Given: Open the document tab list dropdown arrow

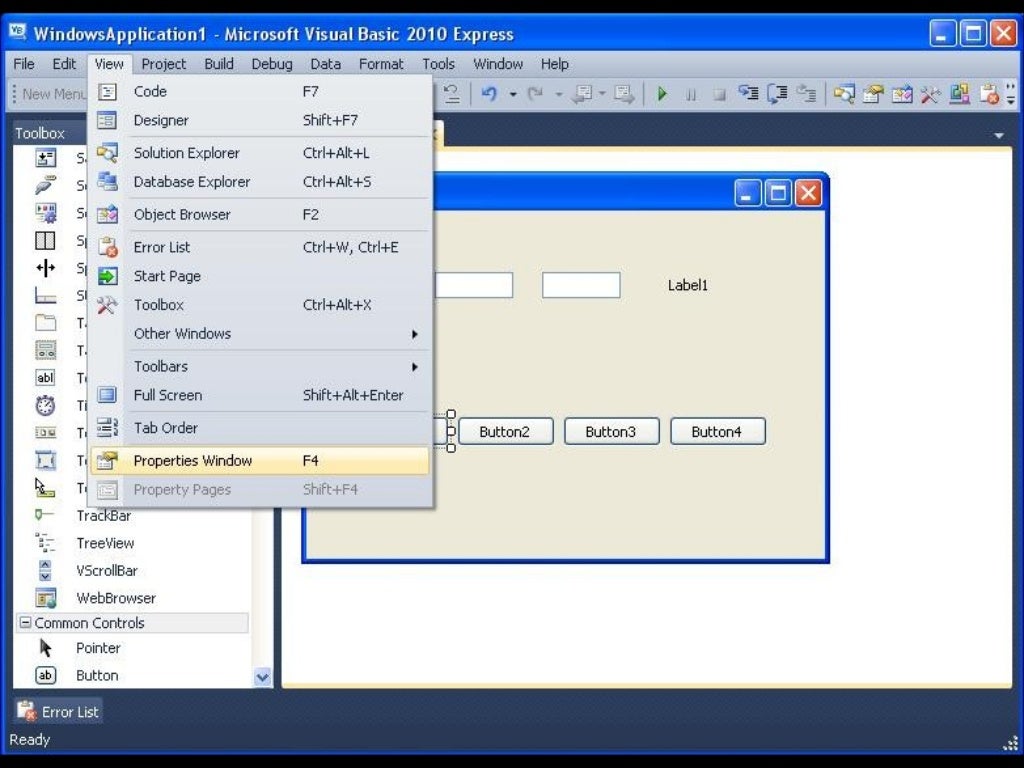Looking at the screenshot, I should [999, 136].
